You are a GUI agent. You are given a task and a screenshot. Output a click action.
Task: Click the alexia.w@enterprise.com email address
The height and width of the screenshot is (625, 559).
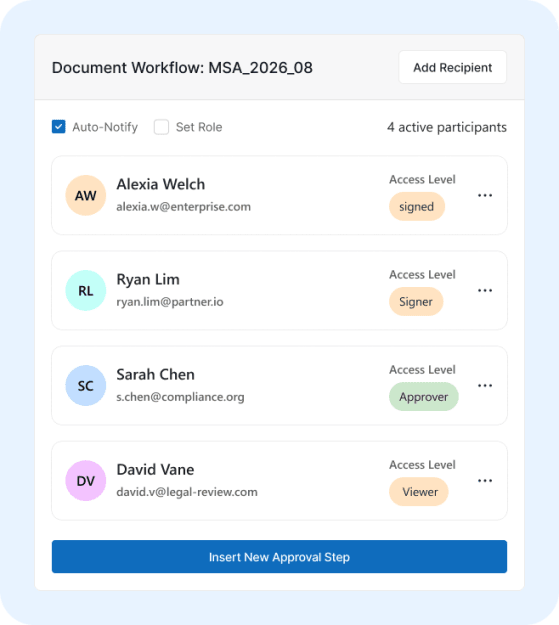coord(183,207)
